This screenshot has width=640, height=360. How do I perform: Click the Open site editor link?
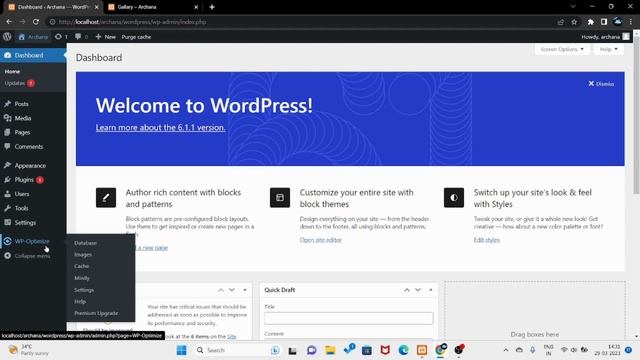[x=320, y=240]
